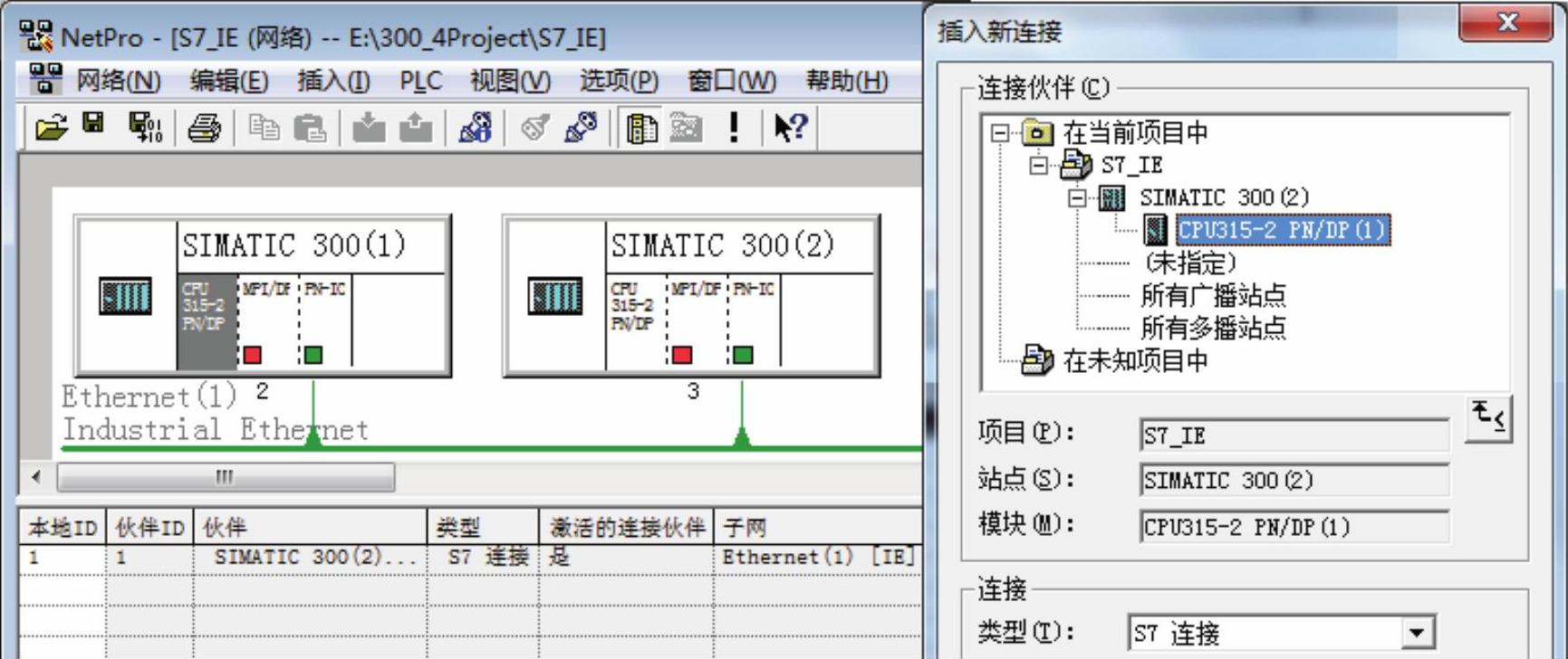Select 所有多播站点 in the partner tree
Image resolution: width=1568 pixels, height=659 pixels.
(1213, 328)
